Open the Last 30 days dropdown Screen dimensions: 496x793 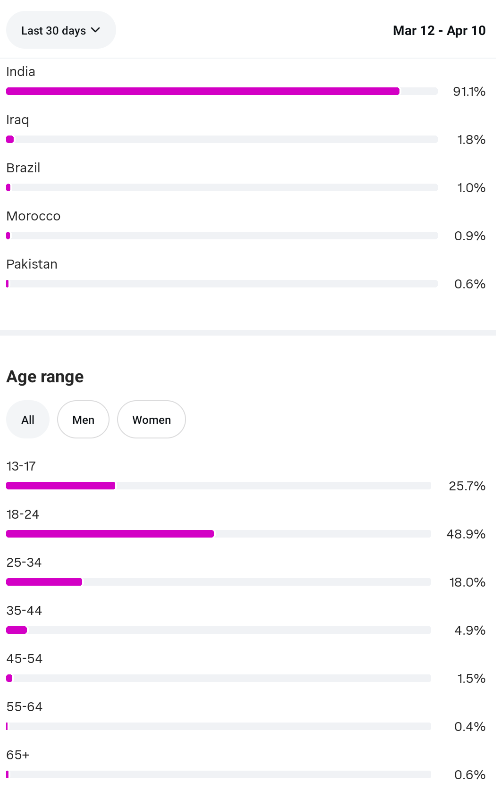(61, 30)
